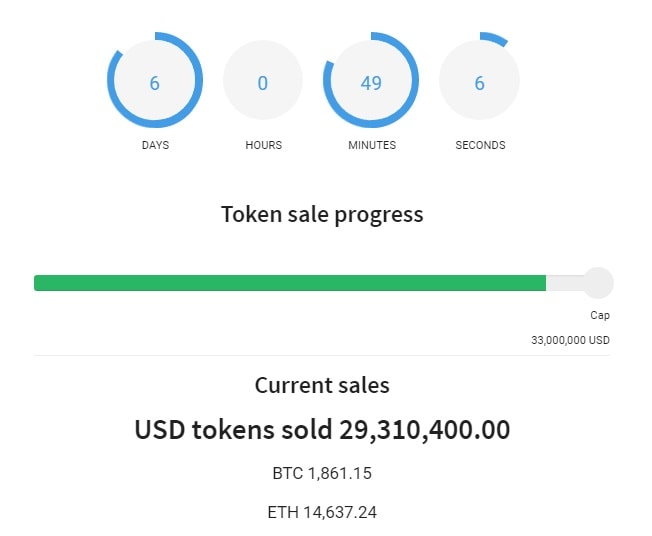Click the USD tokens sold 29,310,400.00 text
Screen dimensions: 652x536
click(322, 430)
